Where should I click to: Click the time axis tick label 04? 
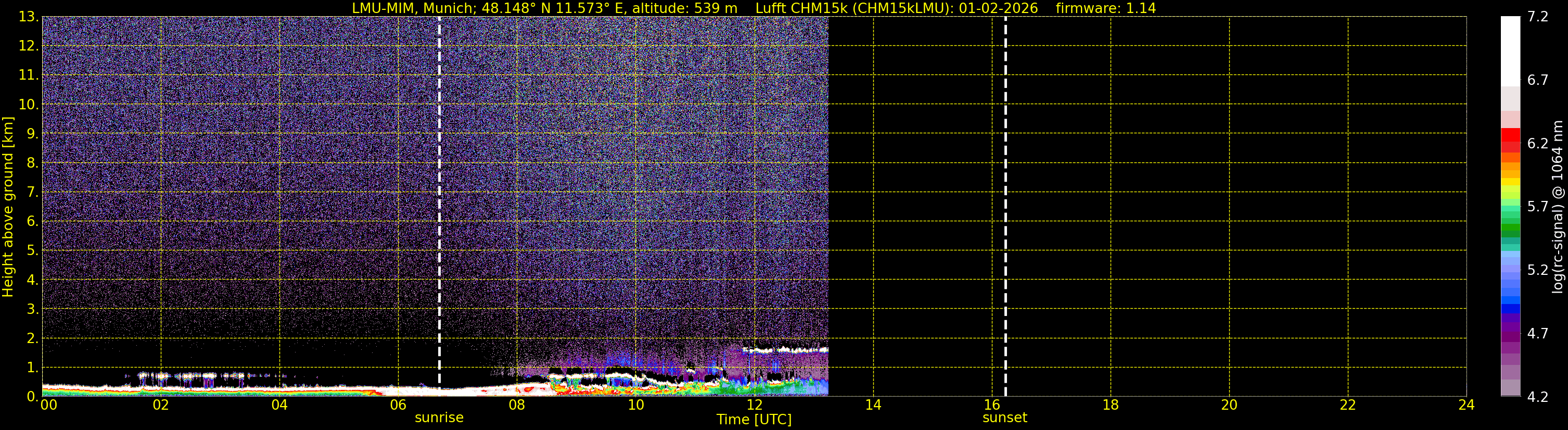[x=279, y=405]
